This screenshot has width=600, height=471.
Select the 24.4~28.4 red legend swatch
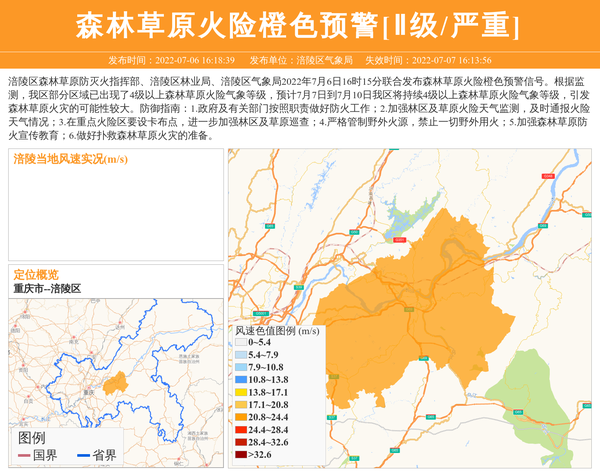click(240, 429)
